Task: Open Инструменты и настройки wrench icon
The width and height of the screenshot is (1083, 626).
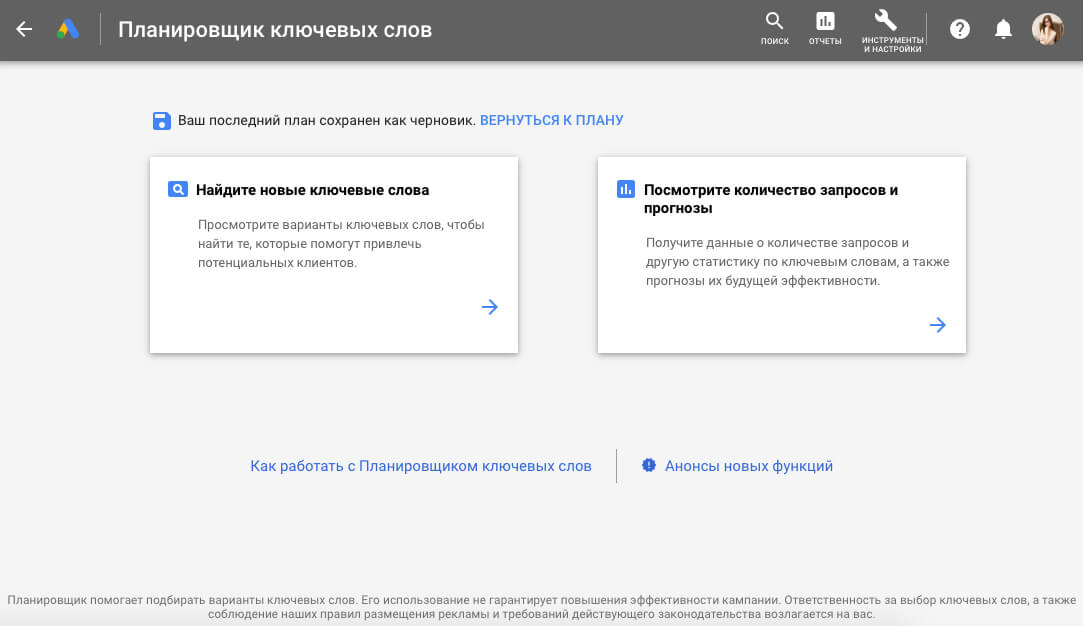Action: coord(885,22)
